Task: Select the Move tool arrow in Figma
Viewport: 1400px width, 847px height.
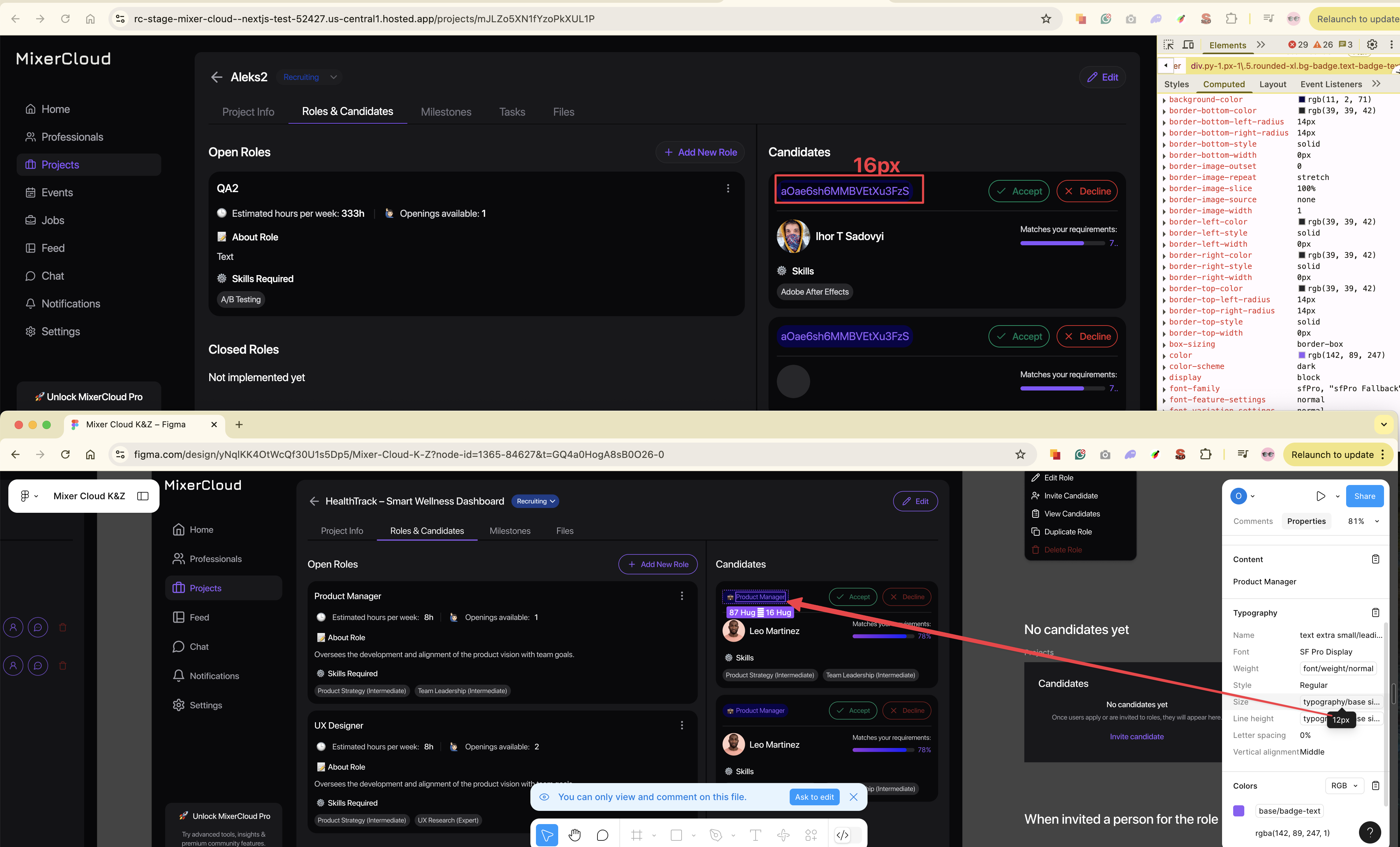Action: 547,834
